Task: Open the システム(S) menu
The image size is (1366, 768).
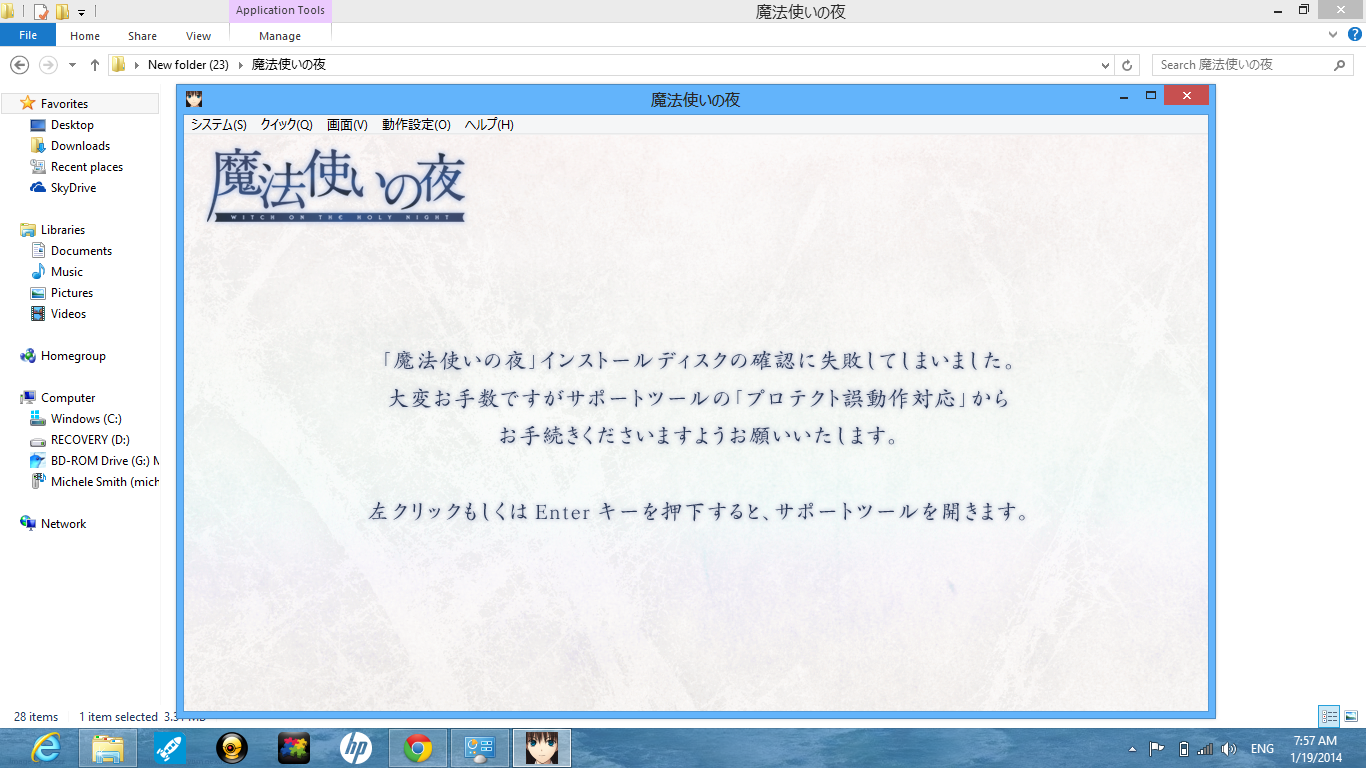Action: tap(218, 125)
